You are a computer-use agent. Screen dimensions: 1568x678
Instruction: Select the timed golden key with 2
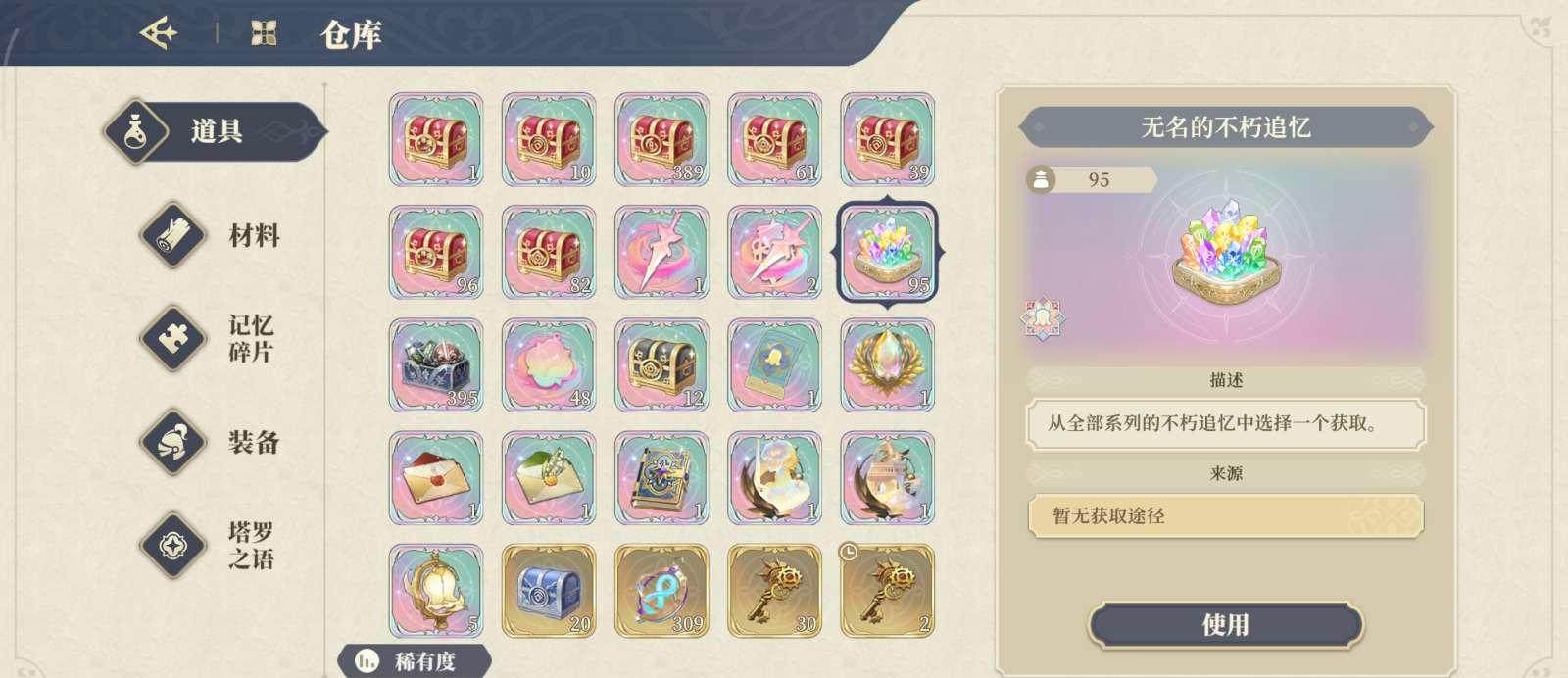click(x=888, y=591)
